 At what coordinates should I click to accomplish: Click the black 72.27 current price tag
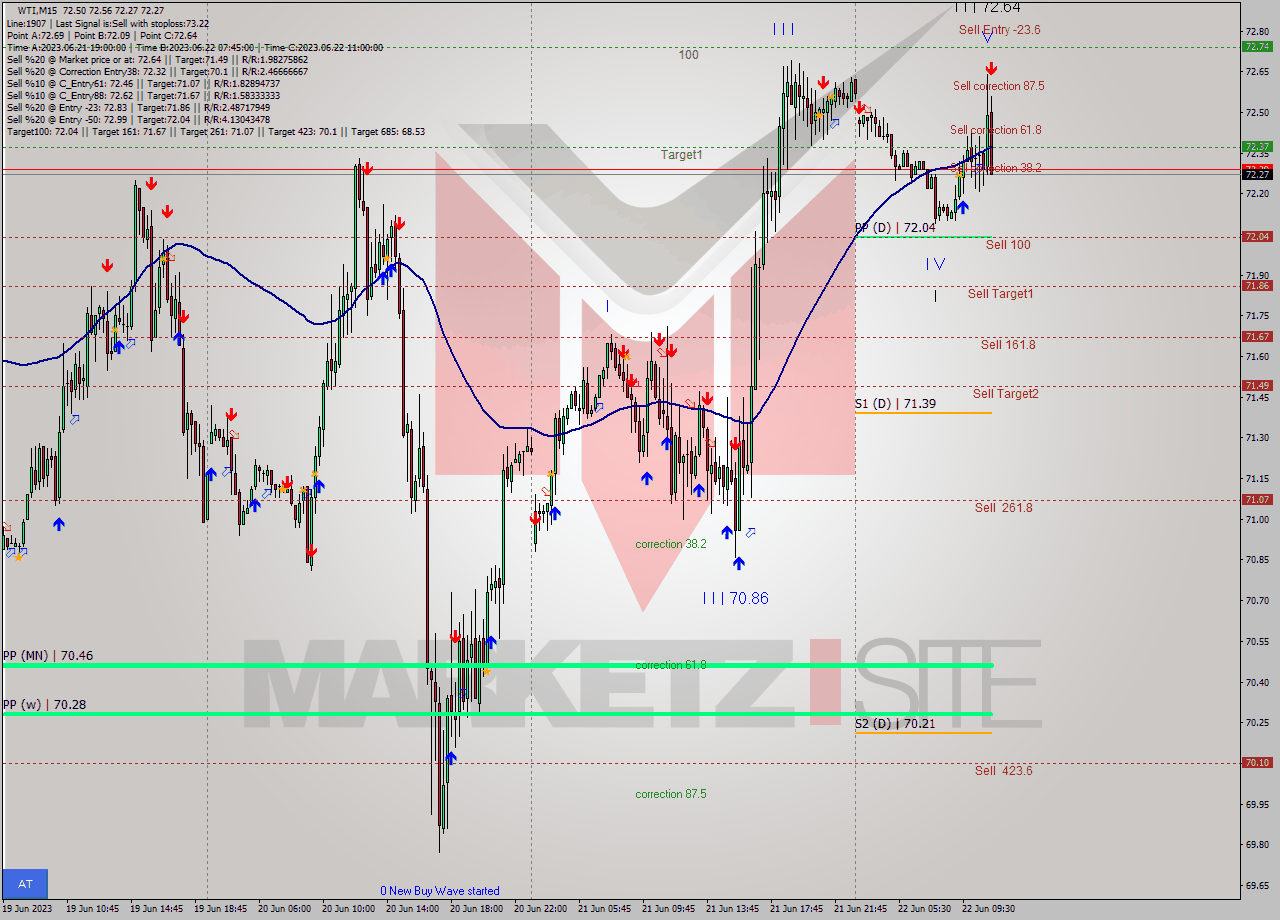tap(1257, 174)
